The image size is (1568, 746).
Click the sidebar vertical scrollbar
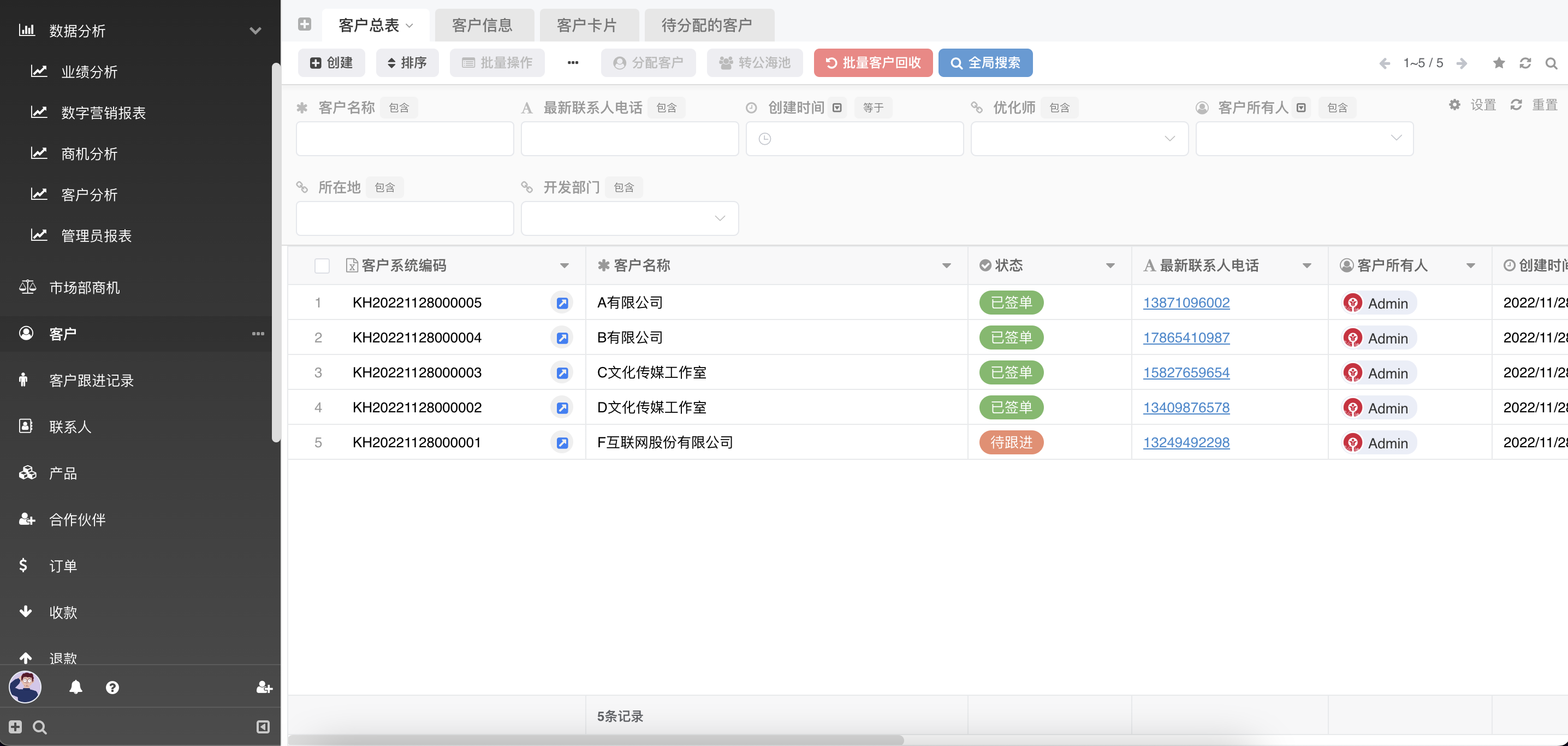[x=276, y=252]
